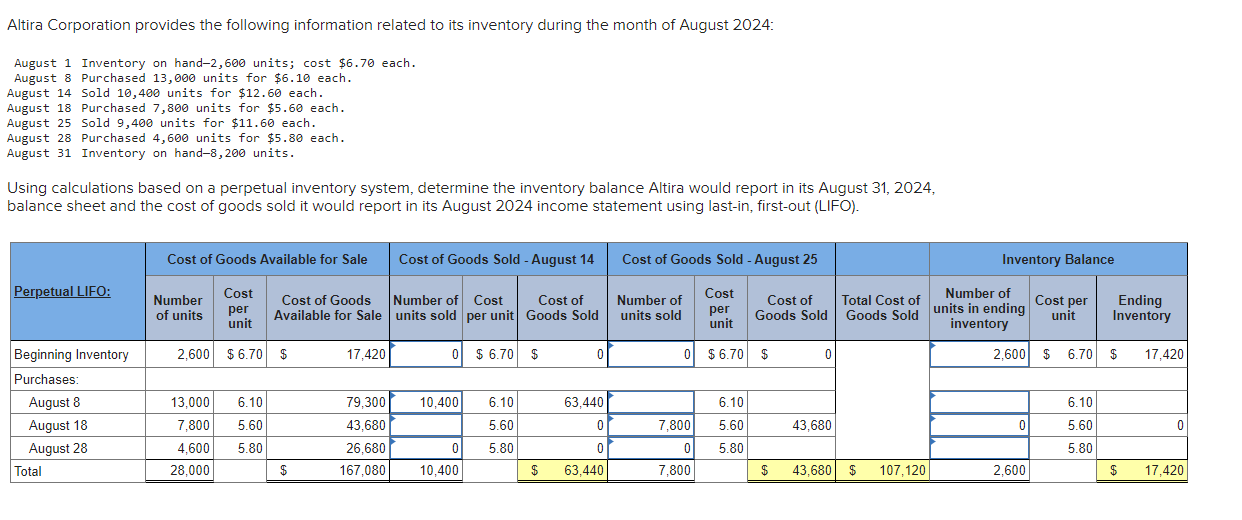
Task: Click total August 25 units sold 7,800 cell
Action: (651, 470)
